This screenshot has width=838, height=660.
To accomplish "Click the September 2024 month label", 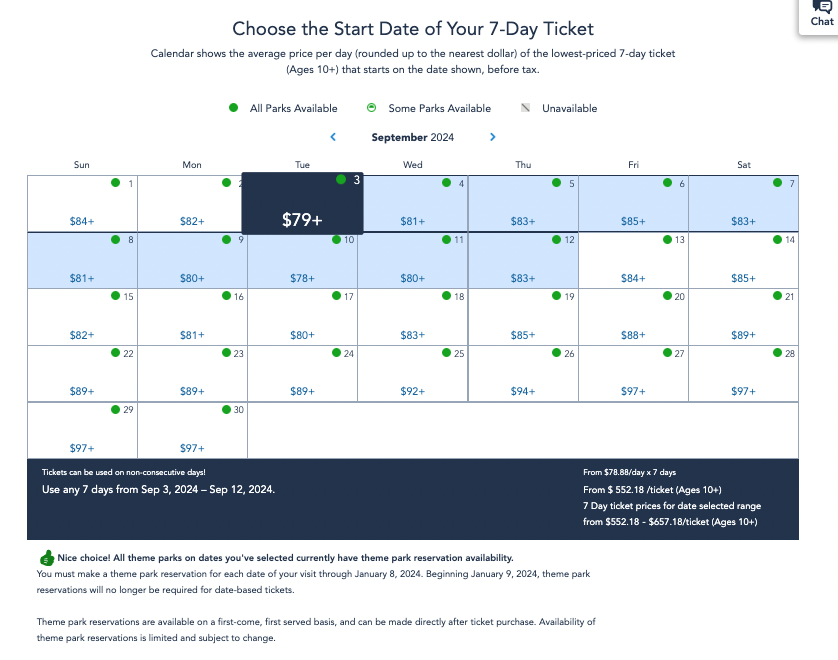I will coord(413,137).
